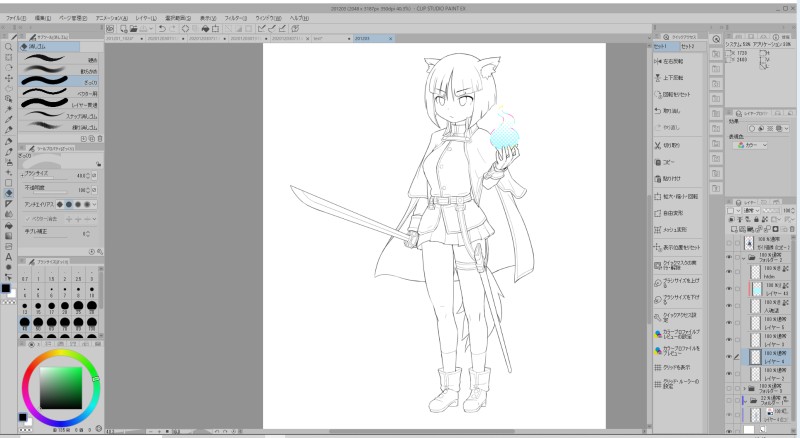Select the 練り消しゴム sub tool

(60, 127)
